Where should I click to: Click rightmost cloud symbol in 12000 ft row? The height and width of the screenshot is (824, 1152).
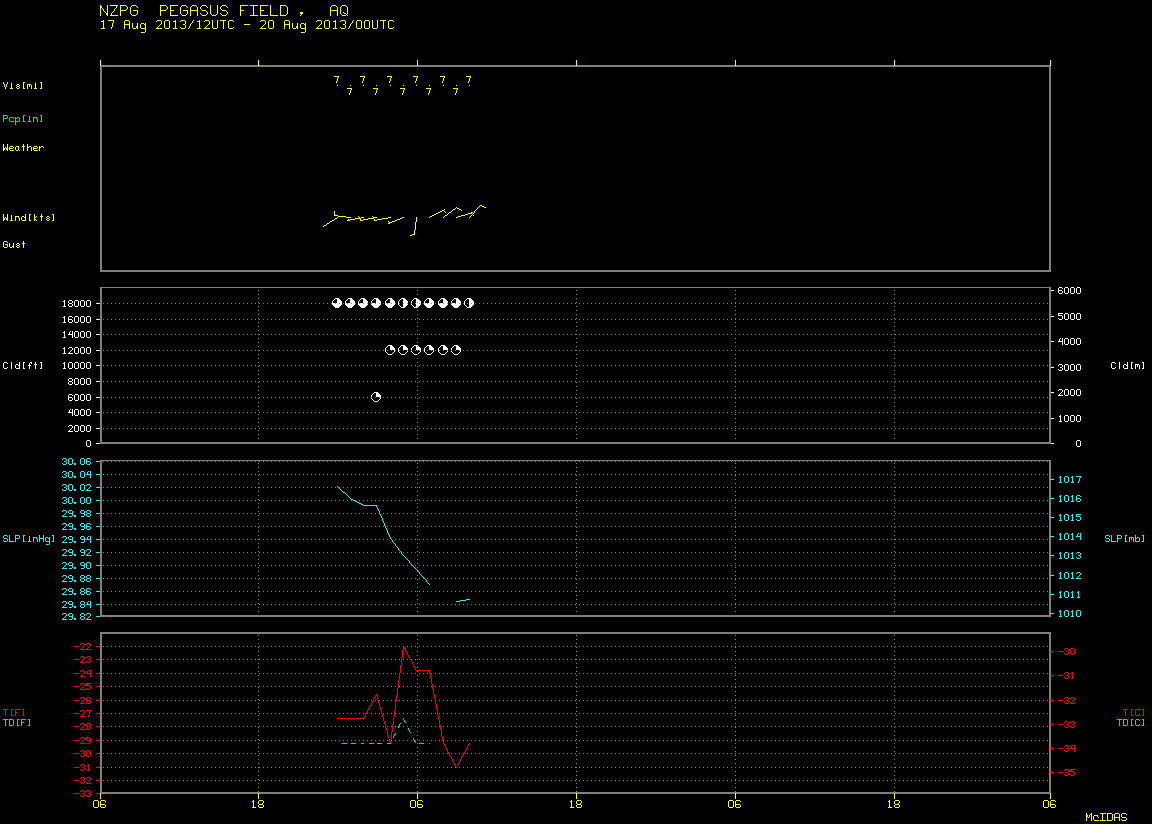tap(456, 350)
